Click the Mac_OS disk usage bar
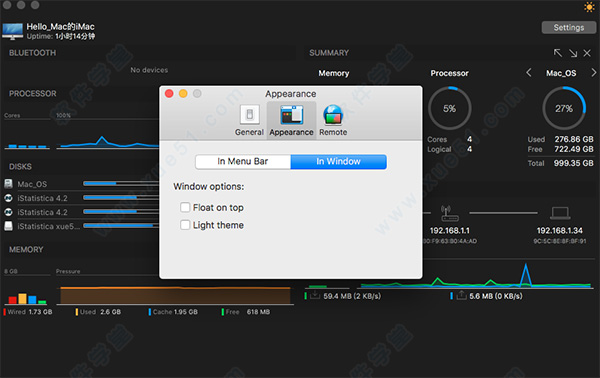The image size is (600, 378). tap(121, 184)
